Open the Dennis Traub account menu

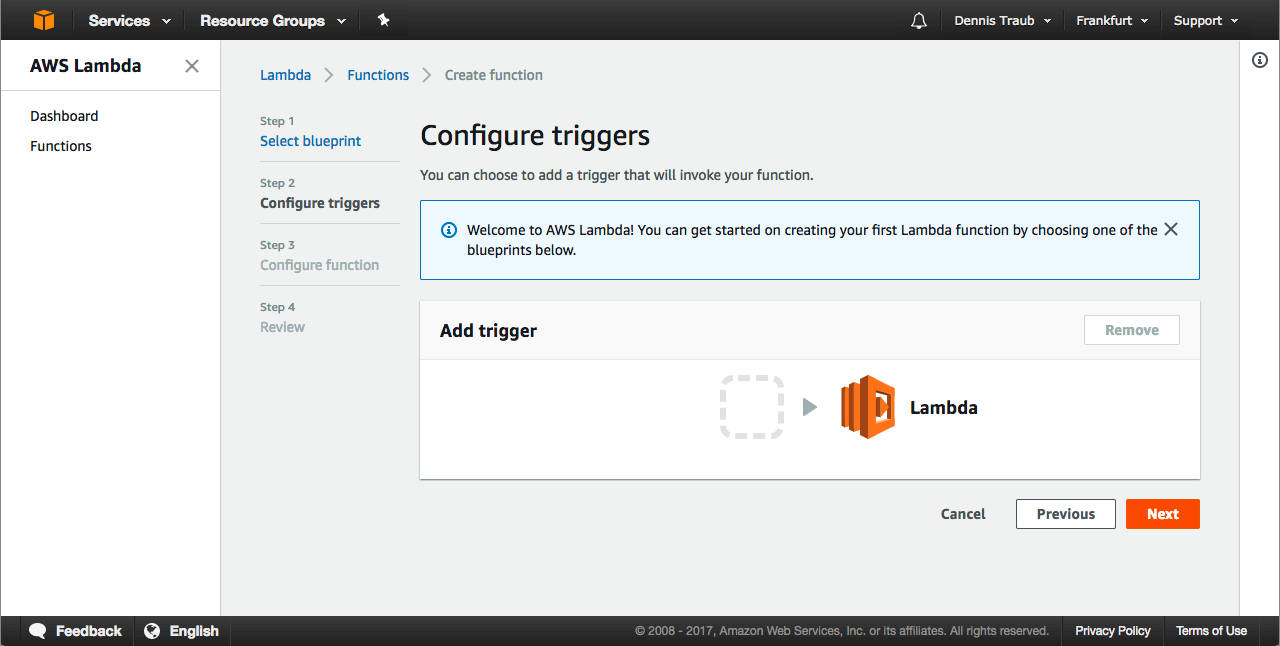click(x=1002, y=21)
